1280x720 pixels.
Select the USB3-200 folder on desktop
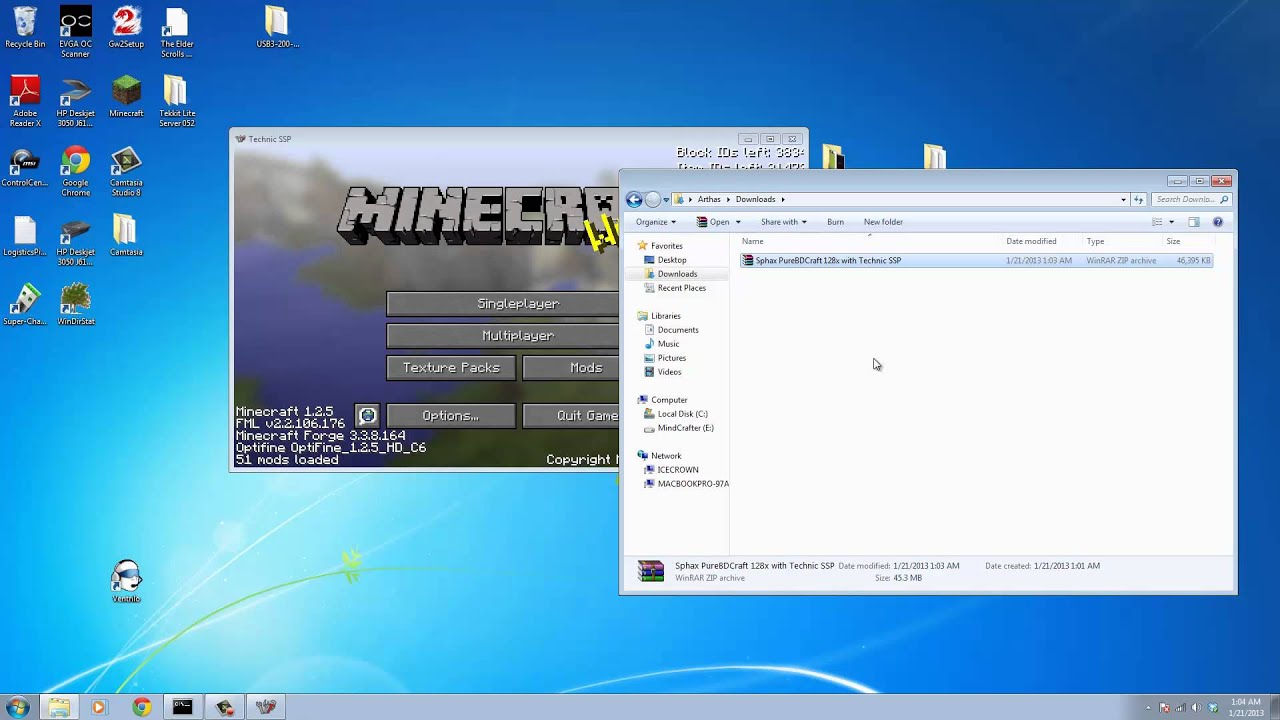(277, 28)
